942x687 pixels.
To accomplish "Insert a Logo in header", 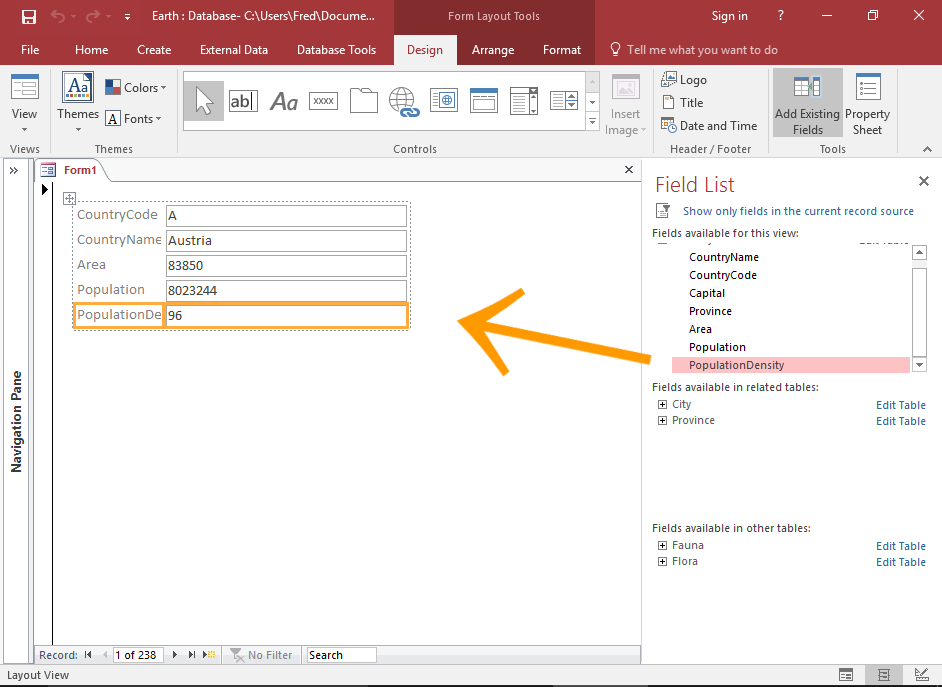I will (684, 79).
